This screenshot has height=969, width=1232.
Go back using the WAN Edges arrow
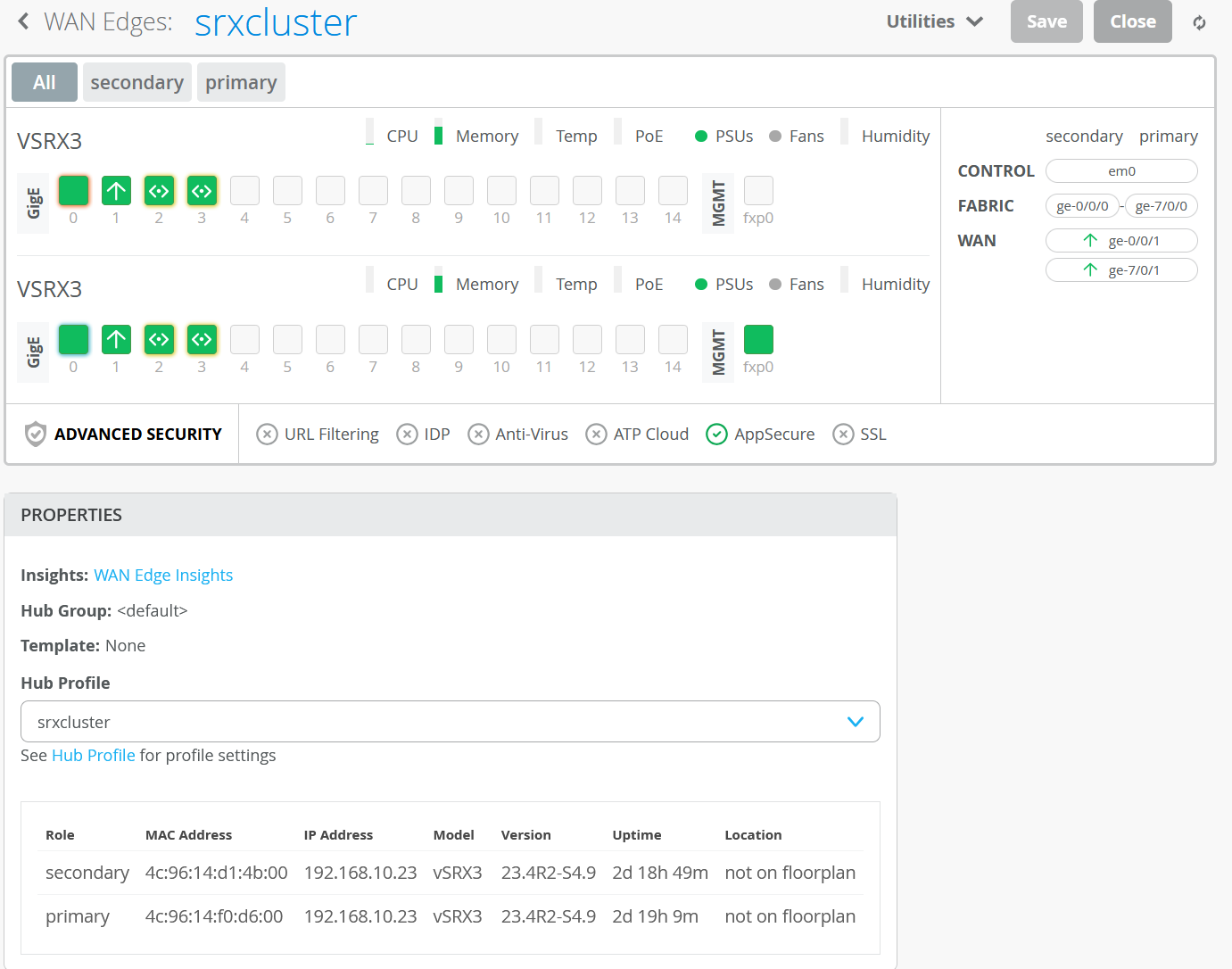pyautogui.click(x=23, y=21)
